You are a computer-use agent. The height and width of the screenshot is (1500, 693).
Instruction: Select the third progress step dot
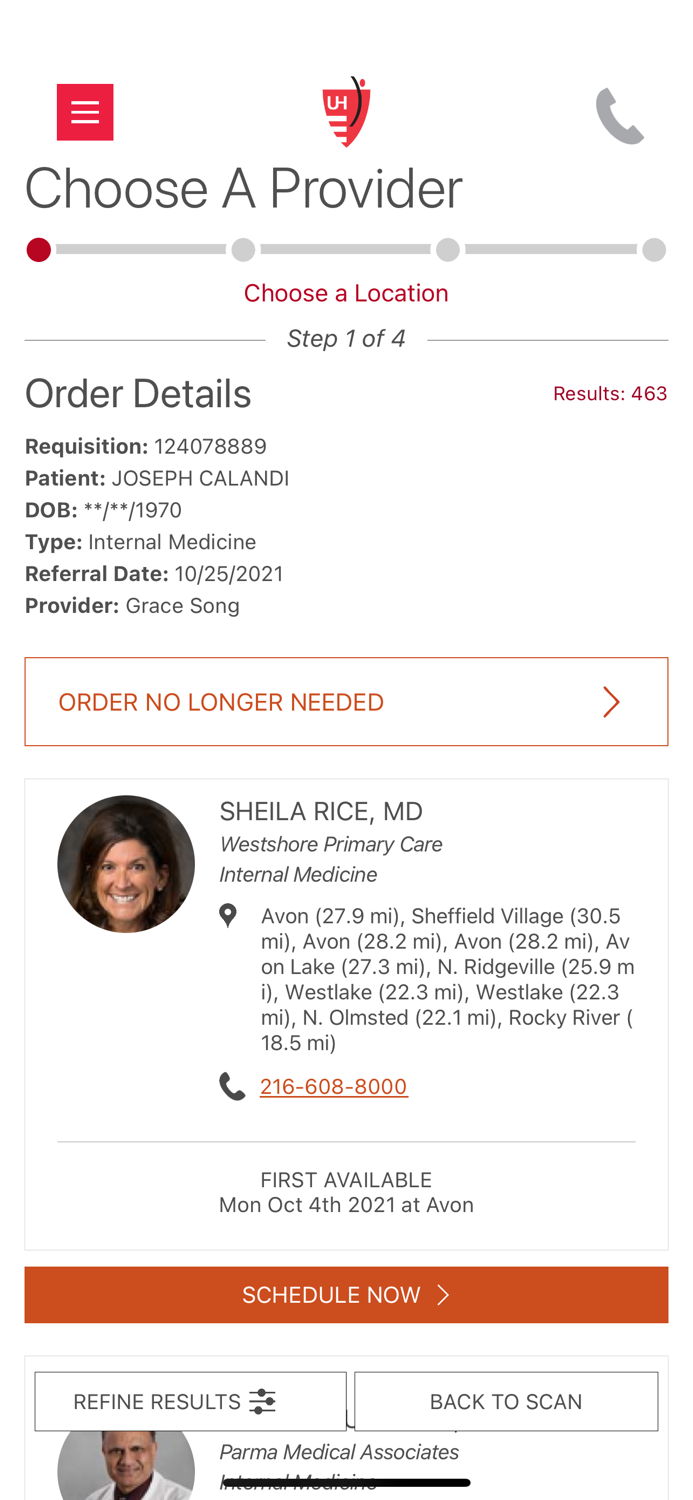pos(448,250)
